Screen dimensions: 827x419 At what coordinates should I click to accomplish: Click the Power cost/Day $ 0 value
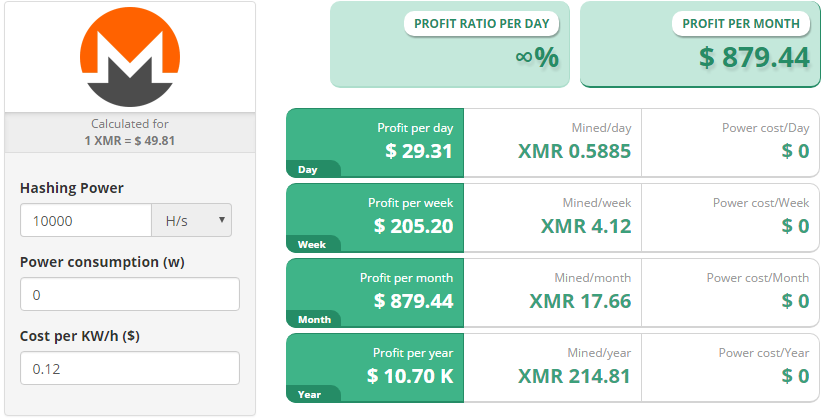click(795, 152)
